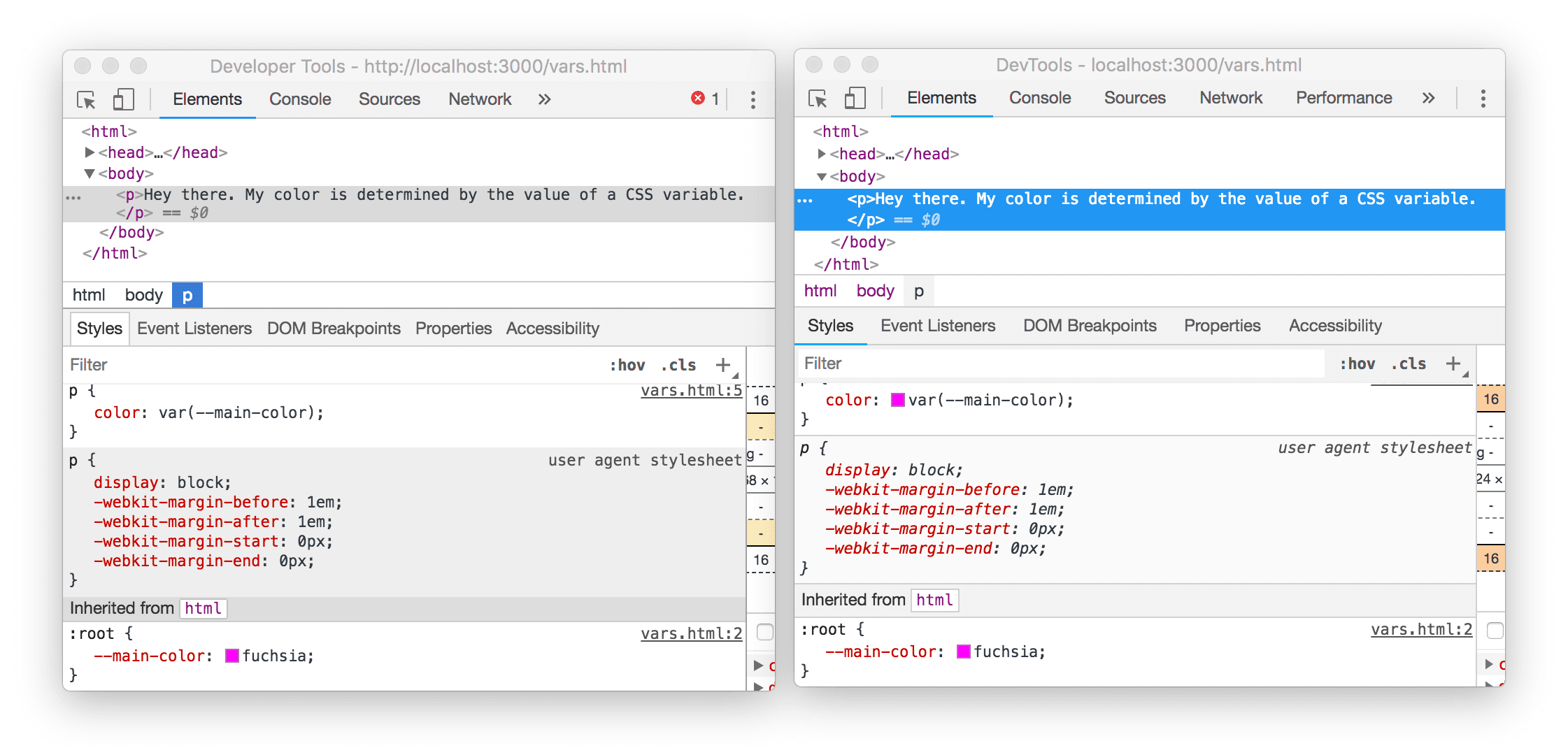Click the error count badge showing 1

705,99
